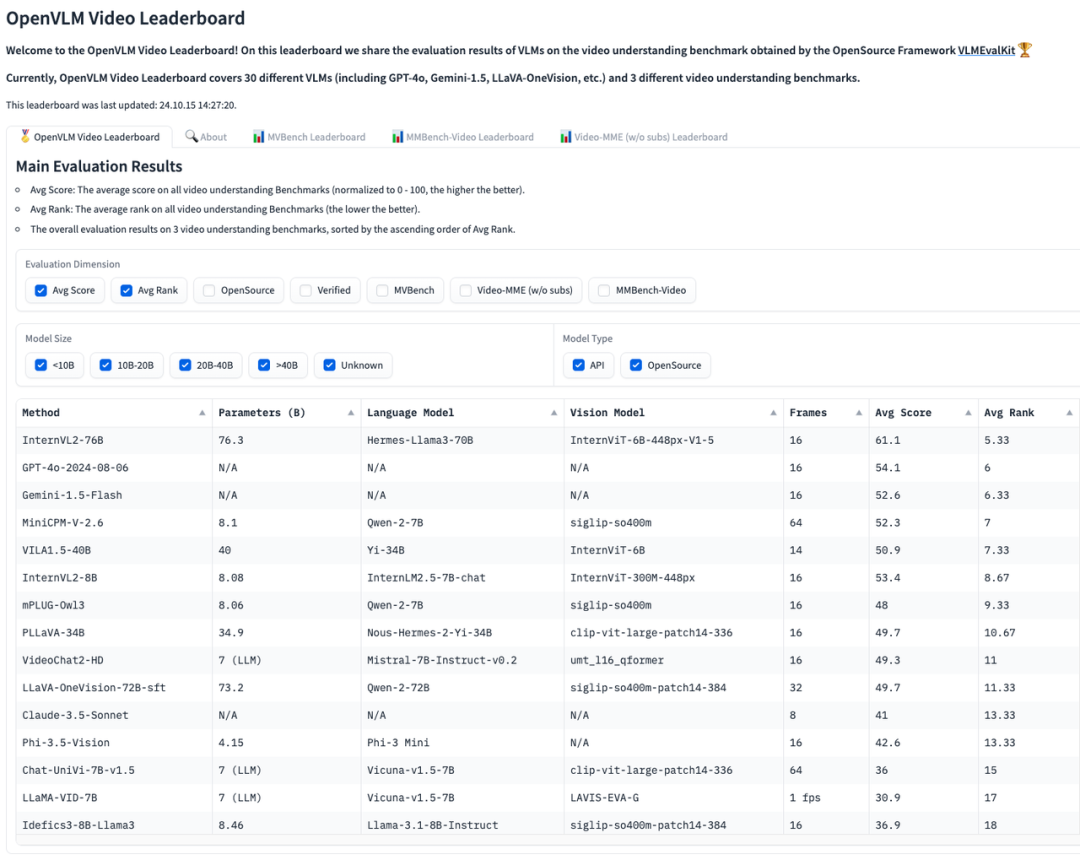Open the VLMEvalKit link
This screenshot has height=860, width=1080.
point(986,50)
